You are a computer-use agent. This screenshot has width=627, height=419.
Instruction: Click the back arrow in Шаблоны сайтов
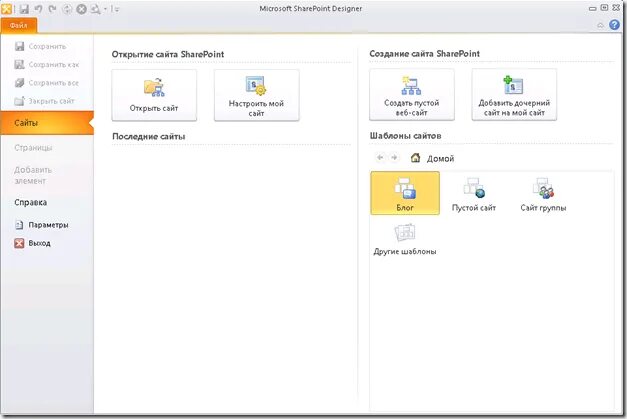pyautogui.click(x=380, y=158)
